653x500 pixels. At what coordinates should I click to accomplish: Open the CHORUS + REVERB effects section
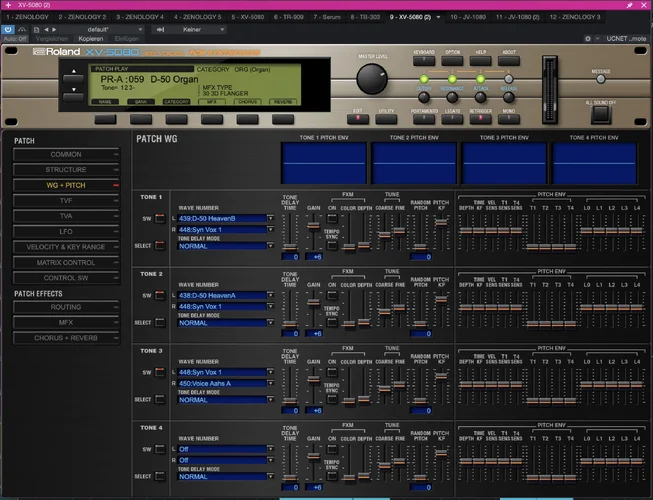point(66,338)
